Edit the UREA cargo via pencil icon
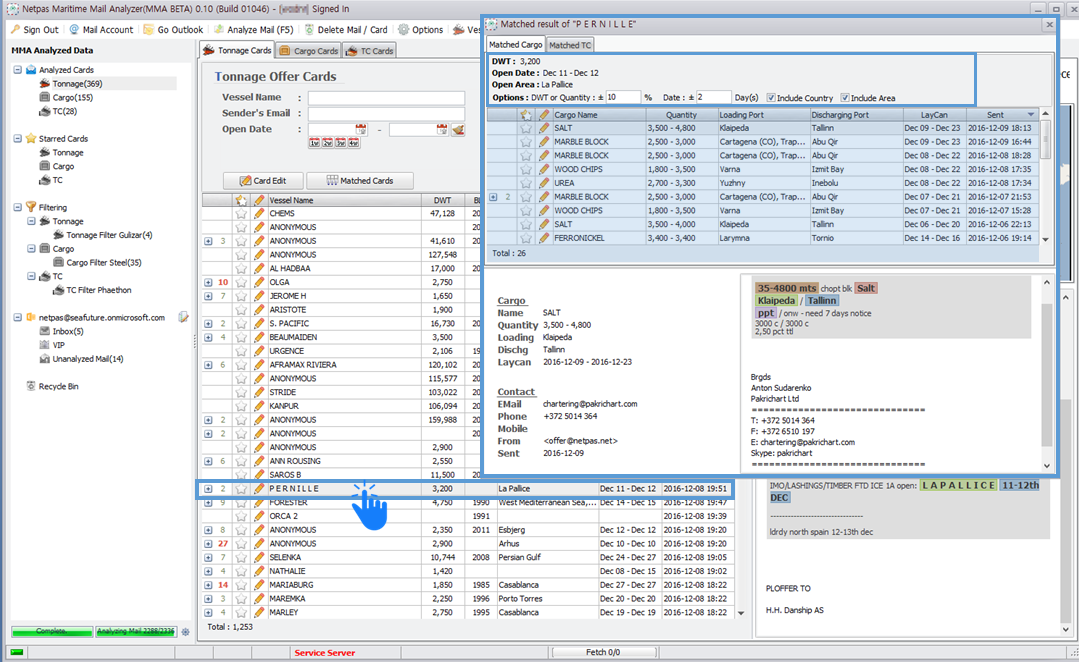The height and width of the screenshot is (662, 1079). [544, 183]
